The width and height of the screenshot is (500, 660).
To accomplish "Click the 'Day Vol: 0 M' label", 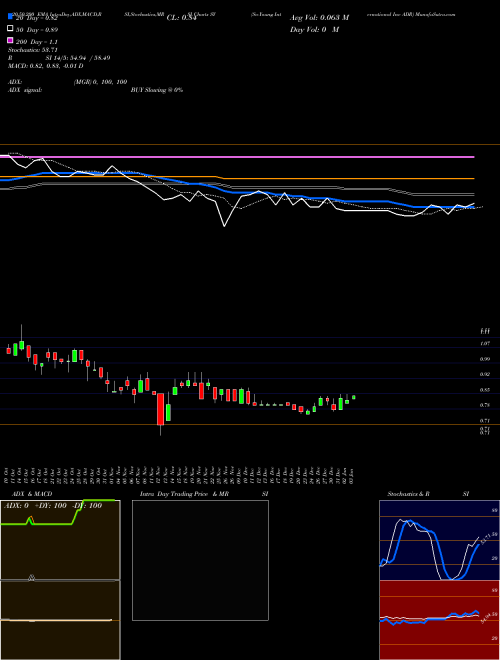I will pos(314,29).
